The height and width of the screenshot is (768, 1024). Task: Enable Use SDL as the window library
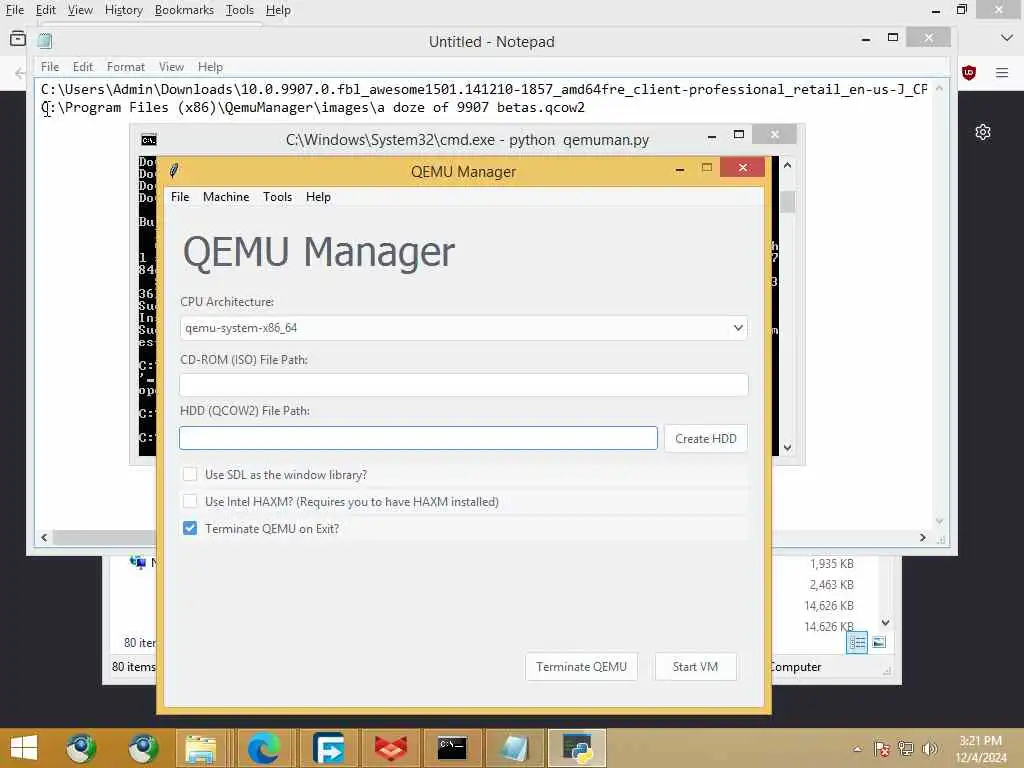click(x=189, y=474)
